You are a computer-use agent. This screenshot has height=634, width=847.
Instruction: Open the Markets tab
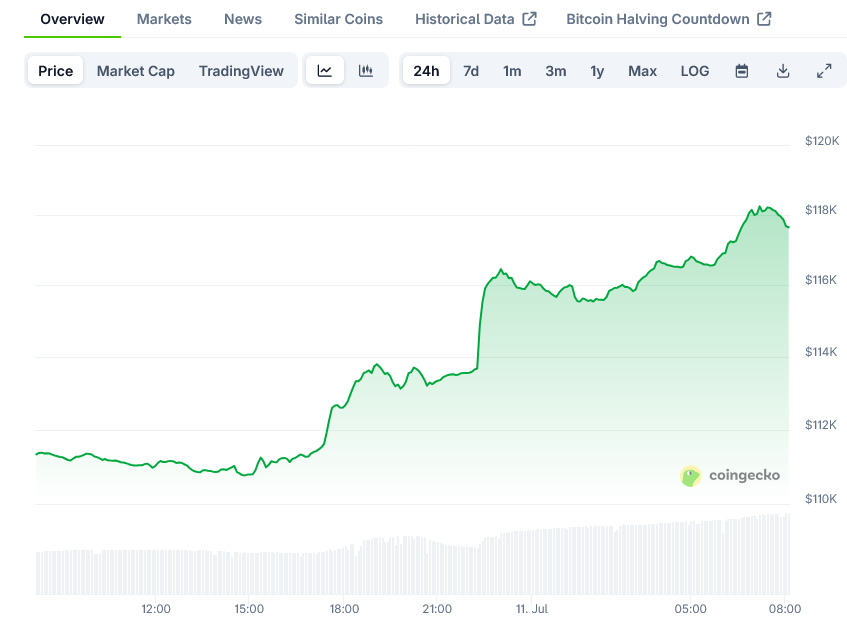pos(164,19)
